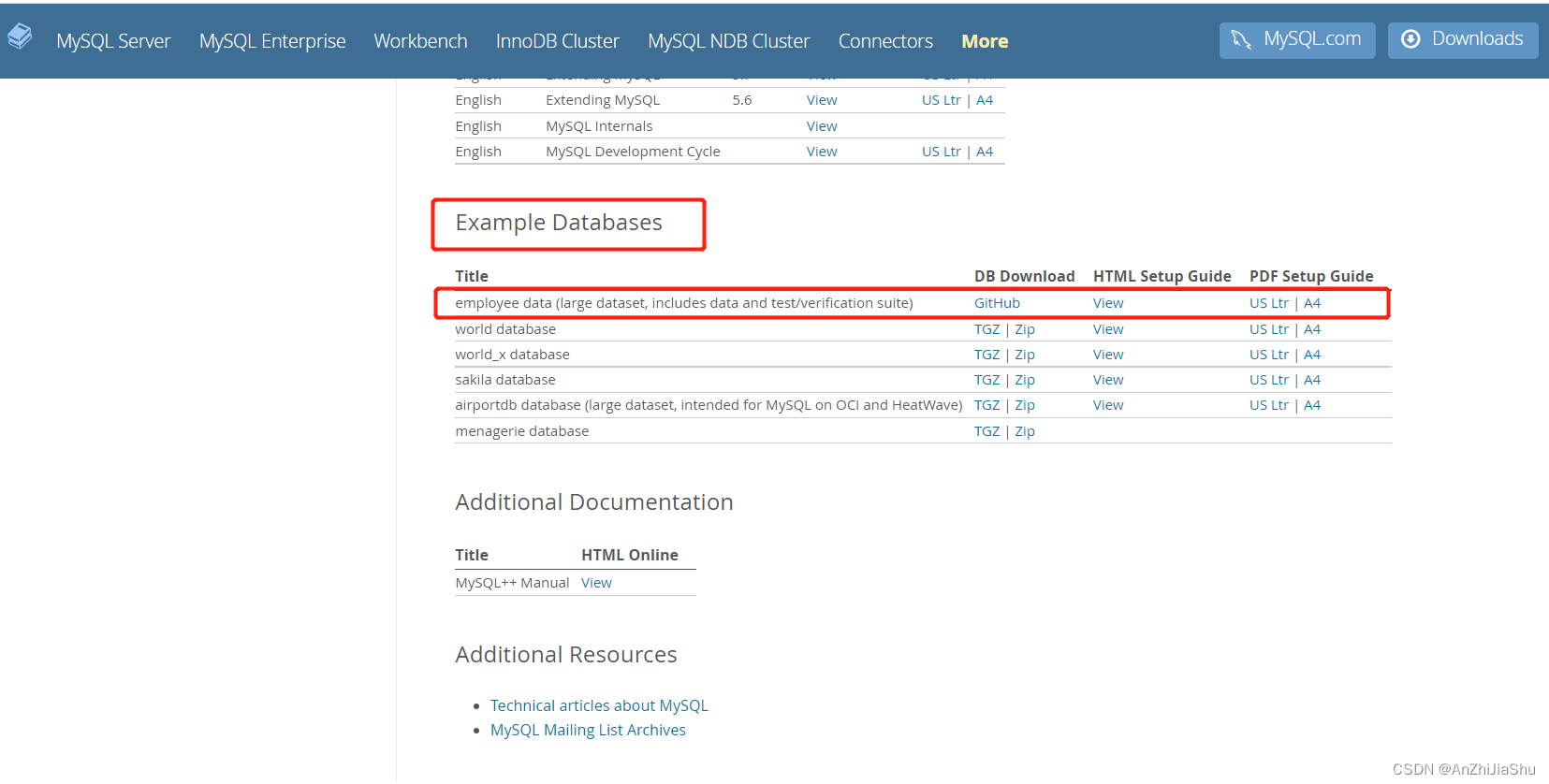1549x784 pixels.
Task: Open GitHub link for employee data
Action: click(x=997, y=303)
